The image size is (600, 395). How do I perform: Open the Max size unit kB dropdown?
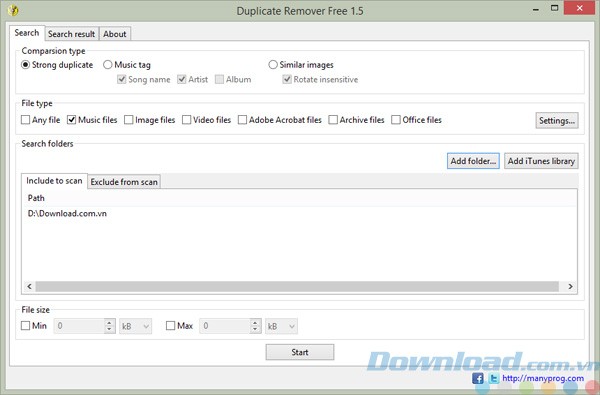point(281,326)
